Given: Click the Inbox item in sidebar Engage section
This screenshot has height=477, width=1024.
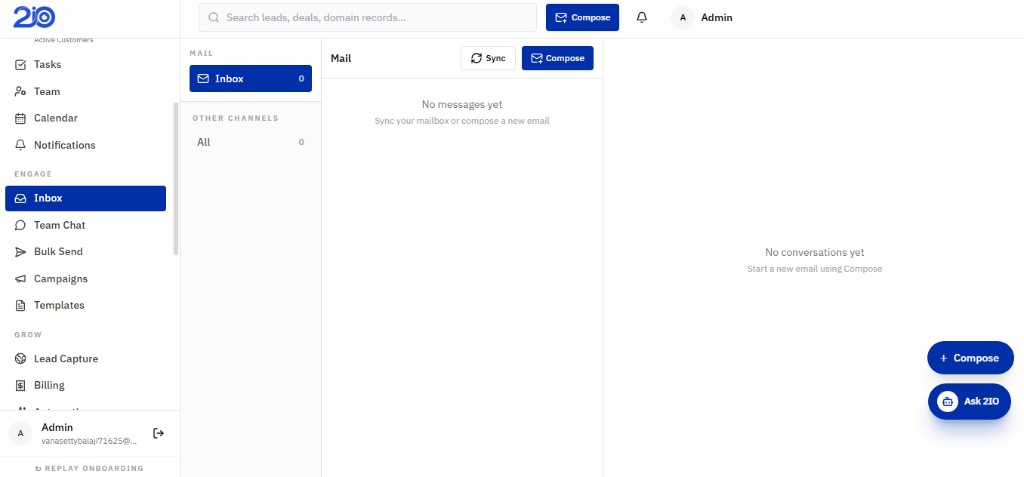Looking at the screenshot, I should point(86,199).
